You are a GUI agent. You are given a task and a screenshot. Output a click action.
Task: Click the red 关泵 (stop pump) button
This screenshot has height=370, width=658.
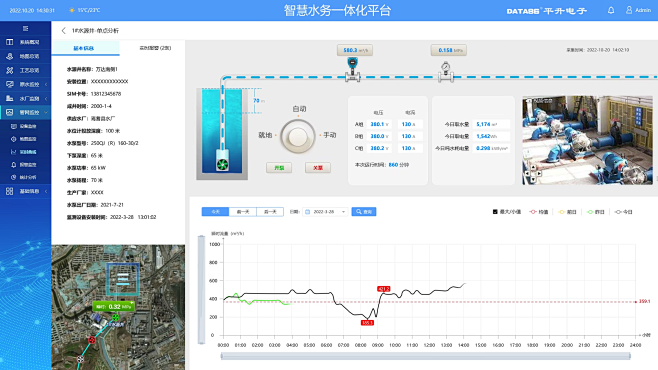318,168
